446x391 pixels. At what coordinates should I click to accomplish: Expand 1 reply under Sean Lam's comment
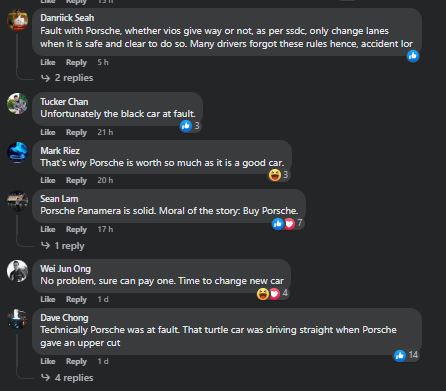[63, 246]
